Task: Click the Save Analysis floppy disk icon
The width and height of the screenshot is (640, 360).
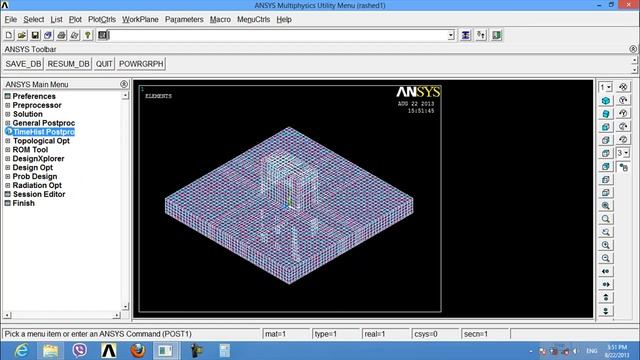Action: (35, 35)
